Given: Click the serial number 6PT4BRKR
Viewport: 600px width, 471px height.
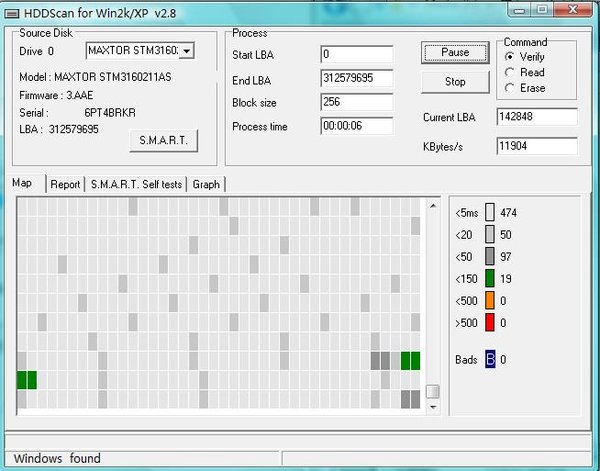Looking at the screenshot, I should tap(110, 113).
